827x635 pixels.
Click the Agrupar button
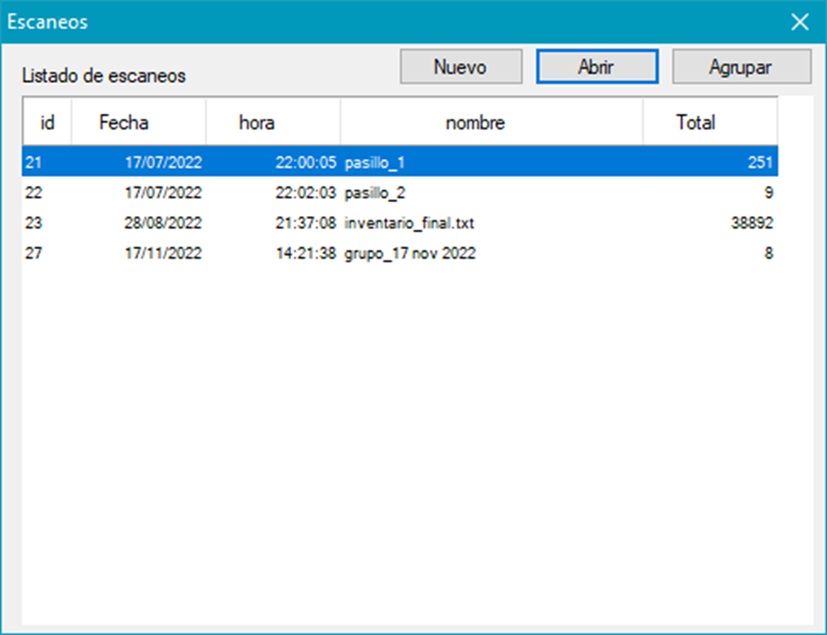pos(740,67)
